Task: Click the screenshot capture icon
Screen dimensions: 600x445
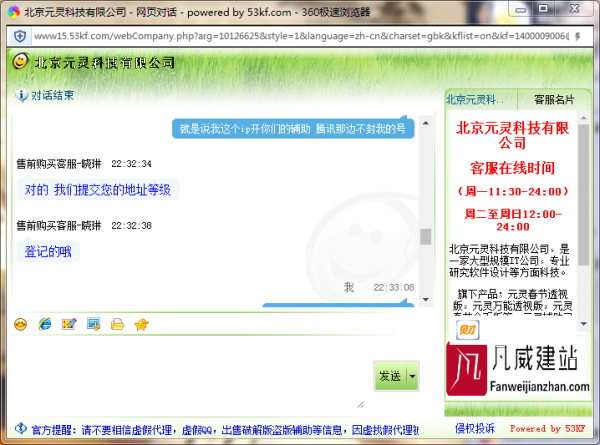Action: click(69, 324)
